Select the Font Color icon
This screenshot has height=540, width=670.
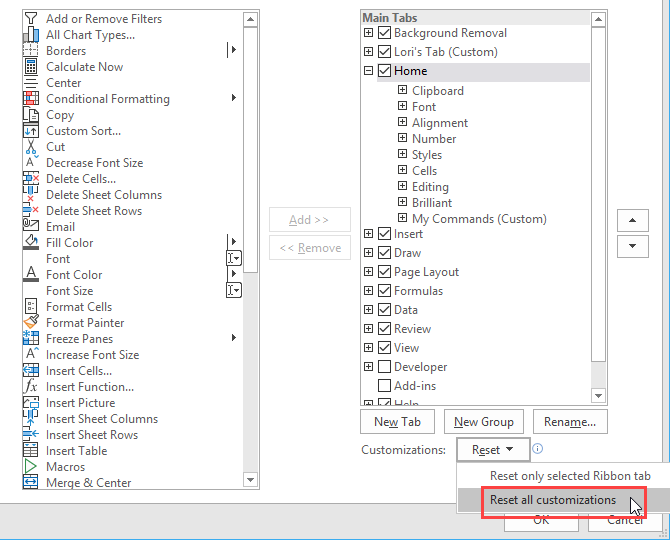point(31,274)
